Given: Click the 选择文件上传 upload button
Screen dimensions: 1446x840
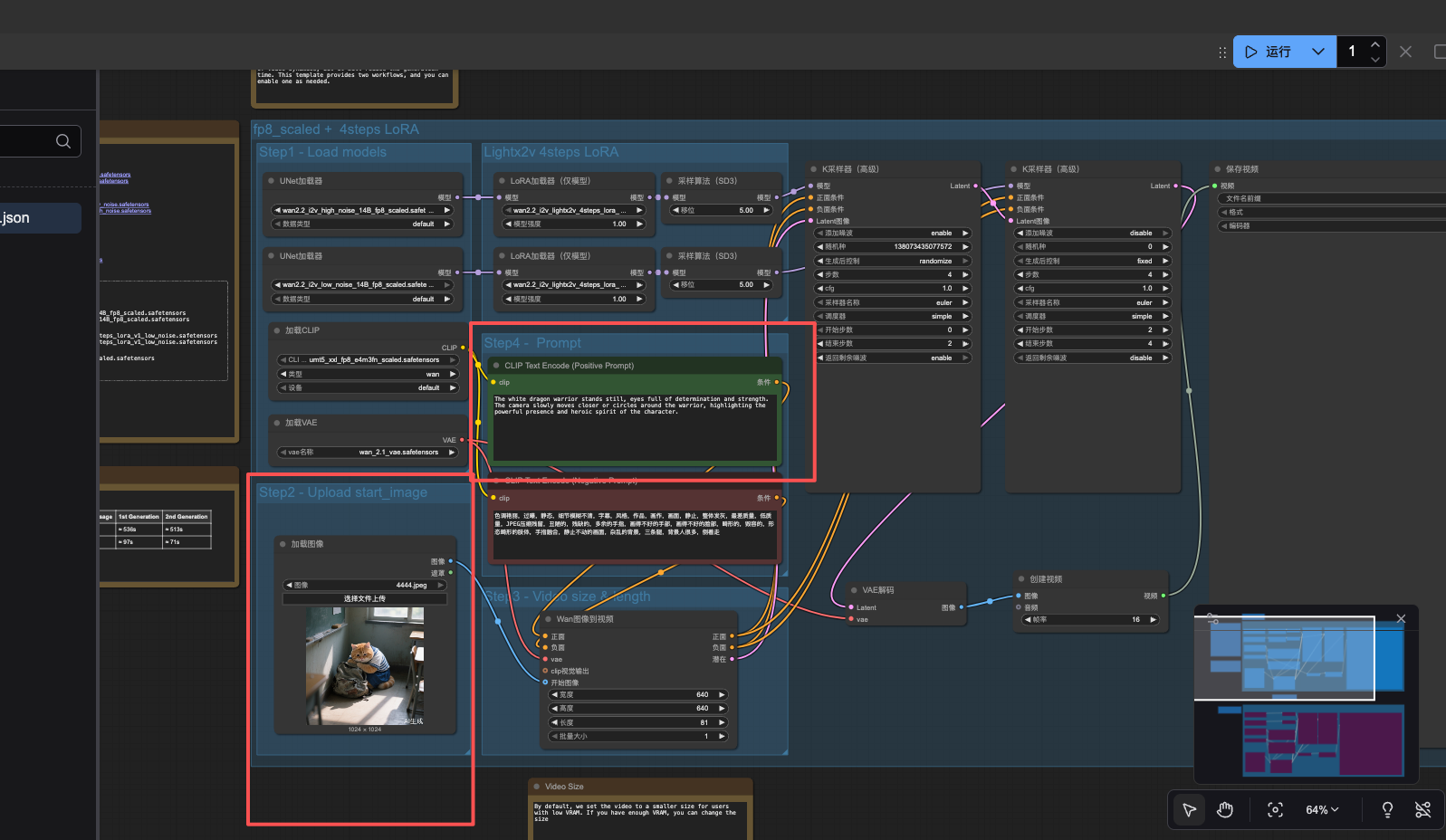Looking at the screenshot, I should (x=365, y=598).
